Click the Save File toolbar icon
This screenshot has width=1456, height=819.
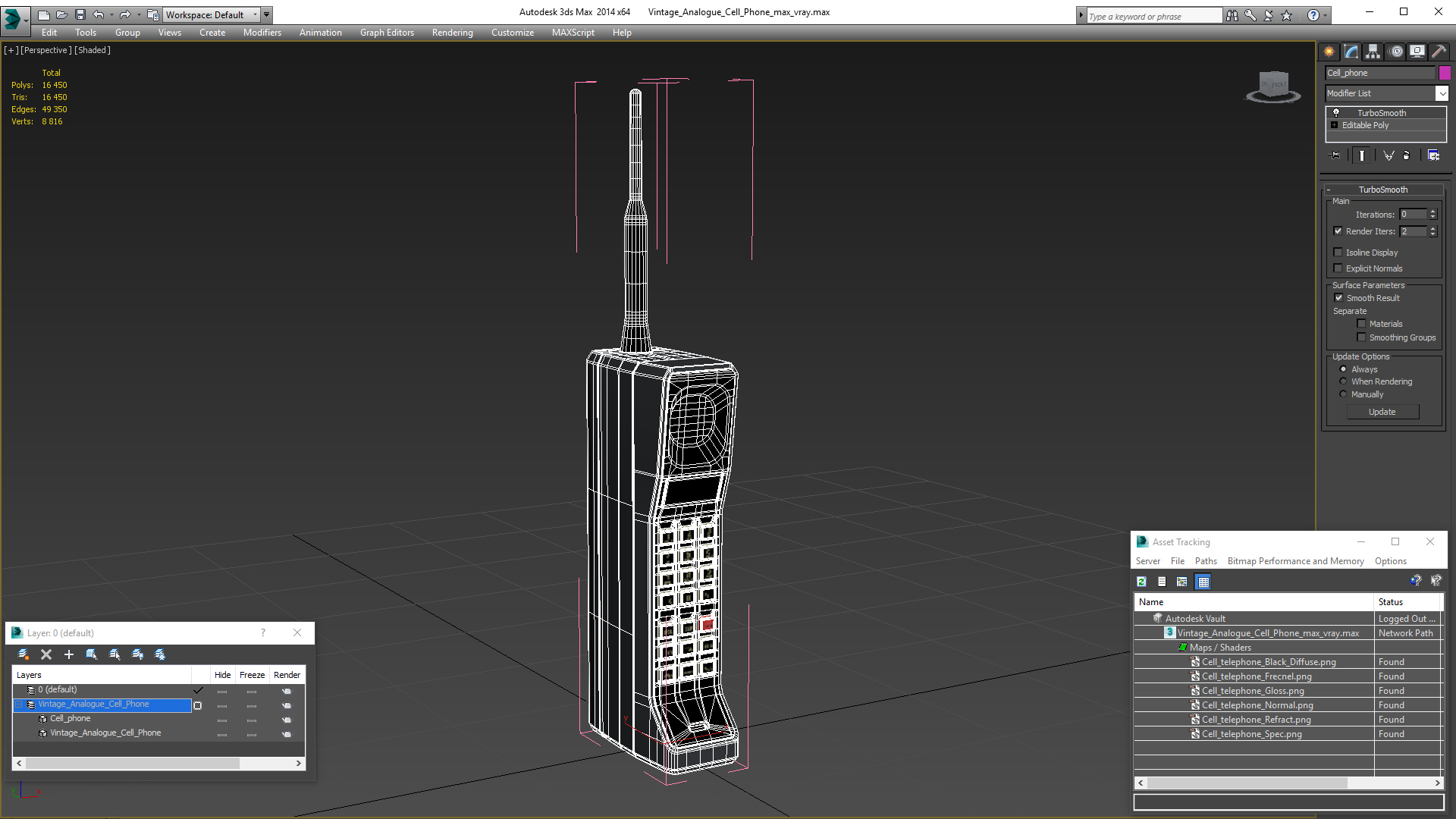click(80, 14)
